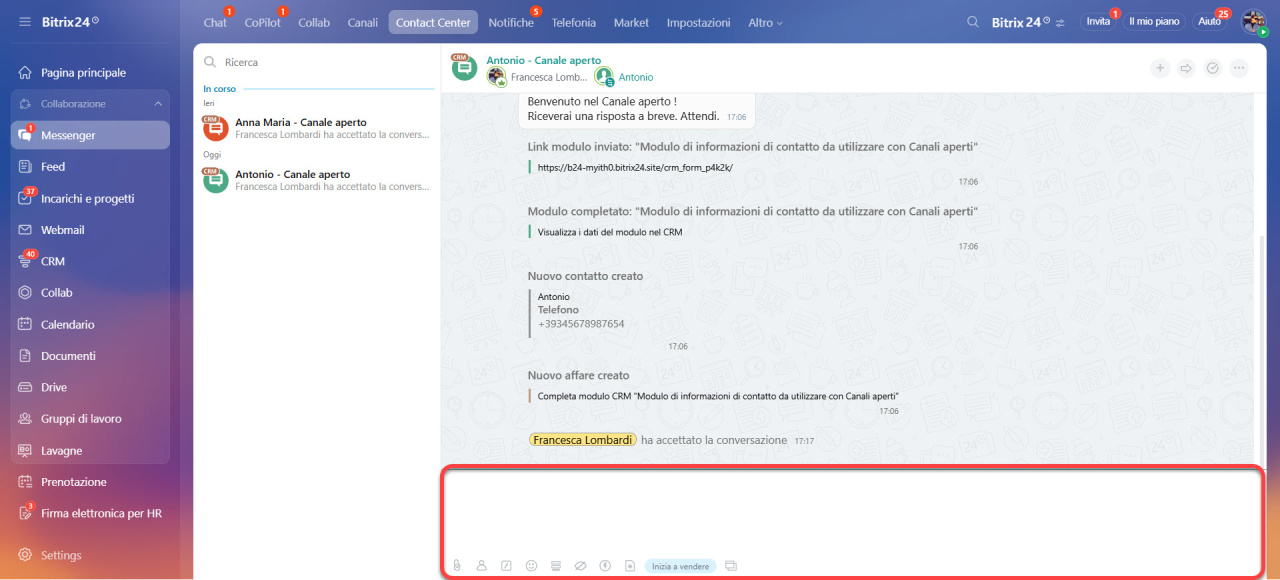Viewport: 1280px width, 580px height.
Task: Click the Francesca Lombardi highlighted name
Action: coord(582,440)
